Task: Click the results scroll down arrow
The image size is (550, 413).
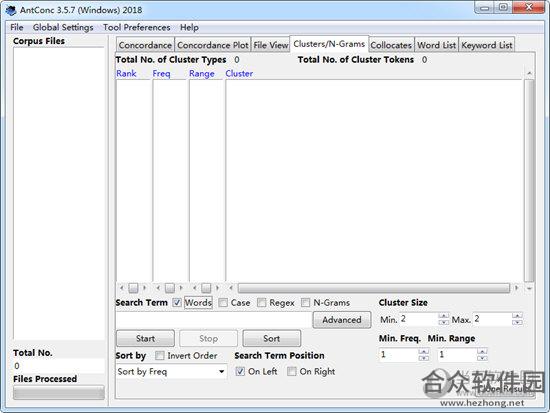Action: 529,288
